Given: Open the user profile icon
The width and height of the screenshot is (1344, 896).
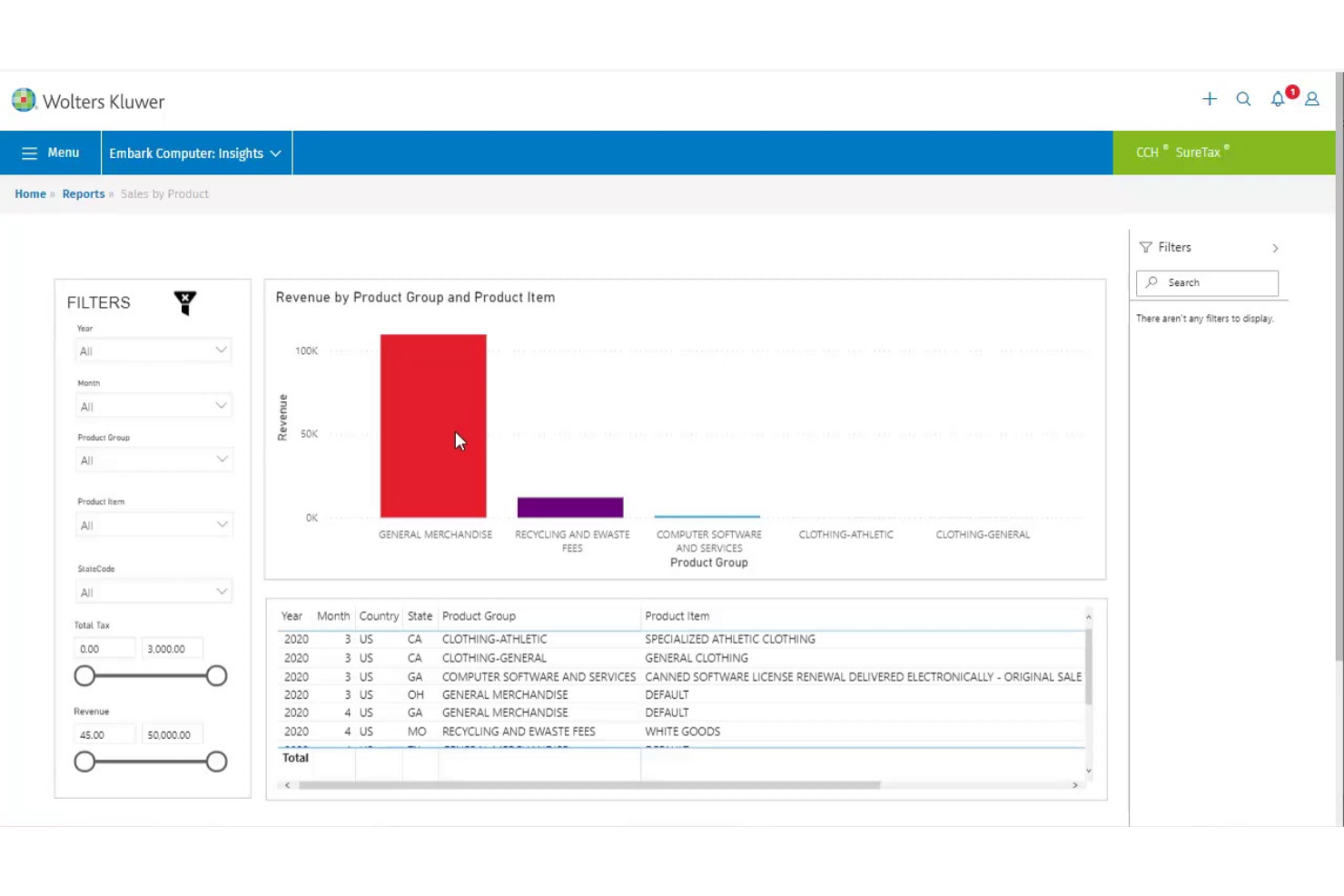Looking at the screenshot, I should tap(1312, 99).
